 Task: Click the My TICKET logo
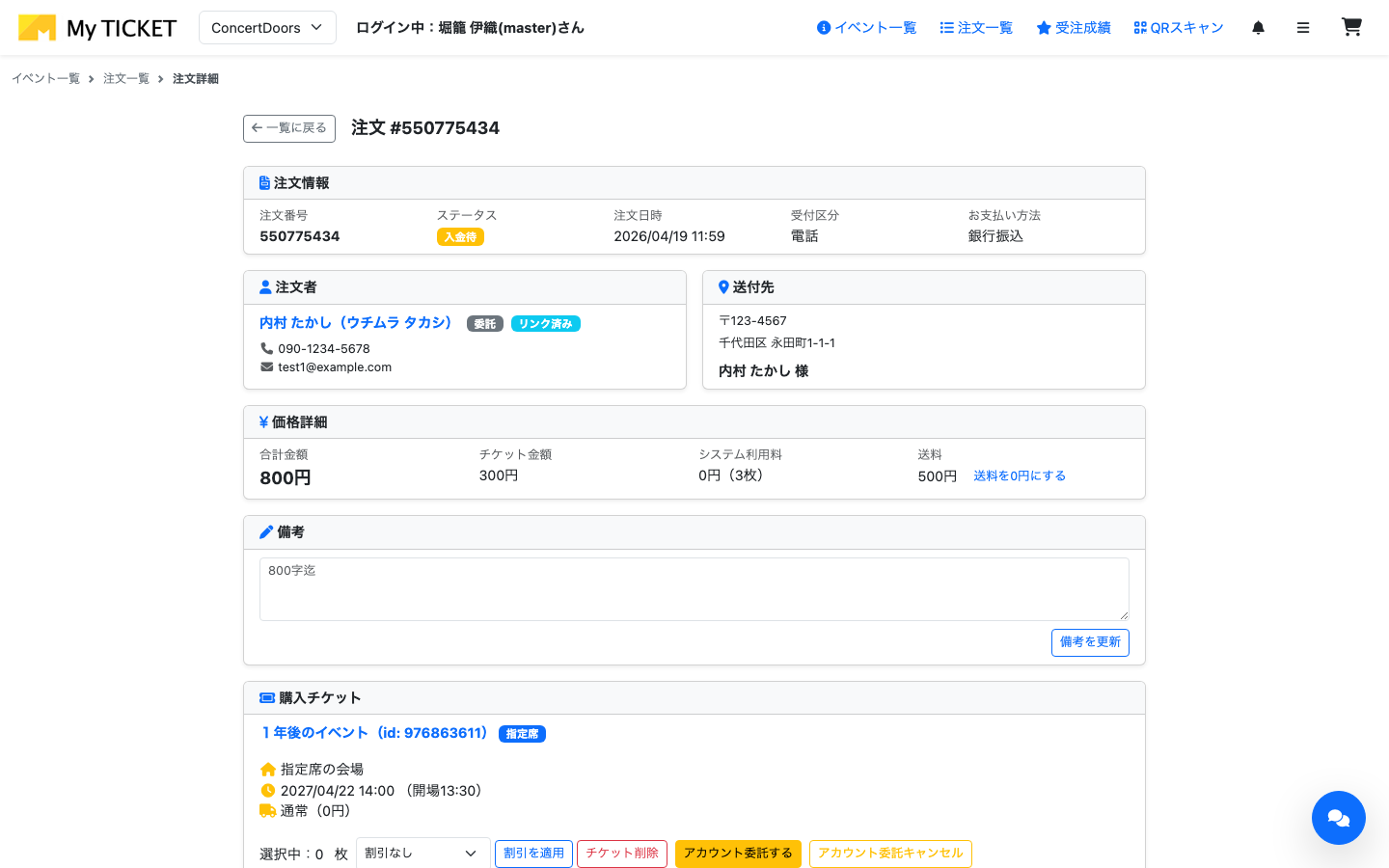click(x=96, y=27)
